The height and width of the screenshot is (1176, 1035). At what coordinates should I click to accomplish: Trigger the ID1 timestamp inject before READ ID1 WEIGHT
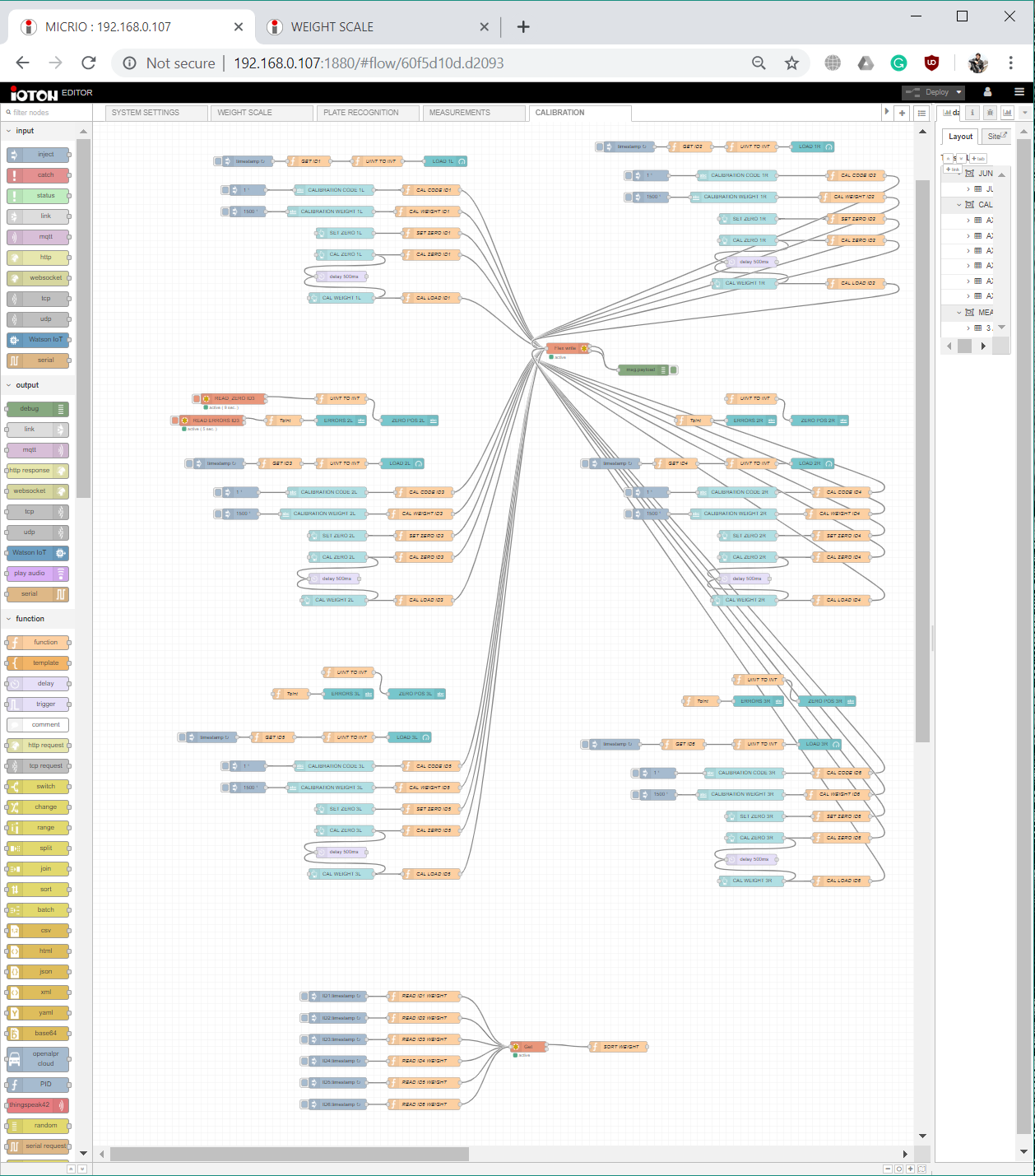coord(304,997)
